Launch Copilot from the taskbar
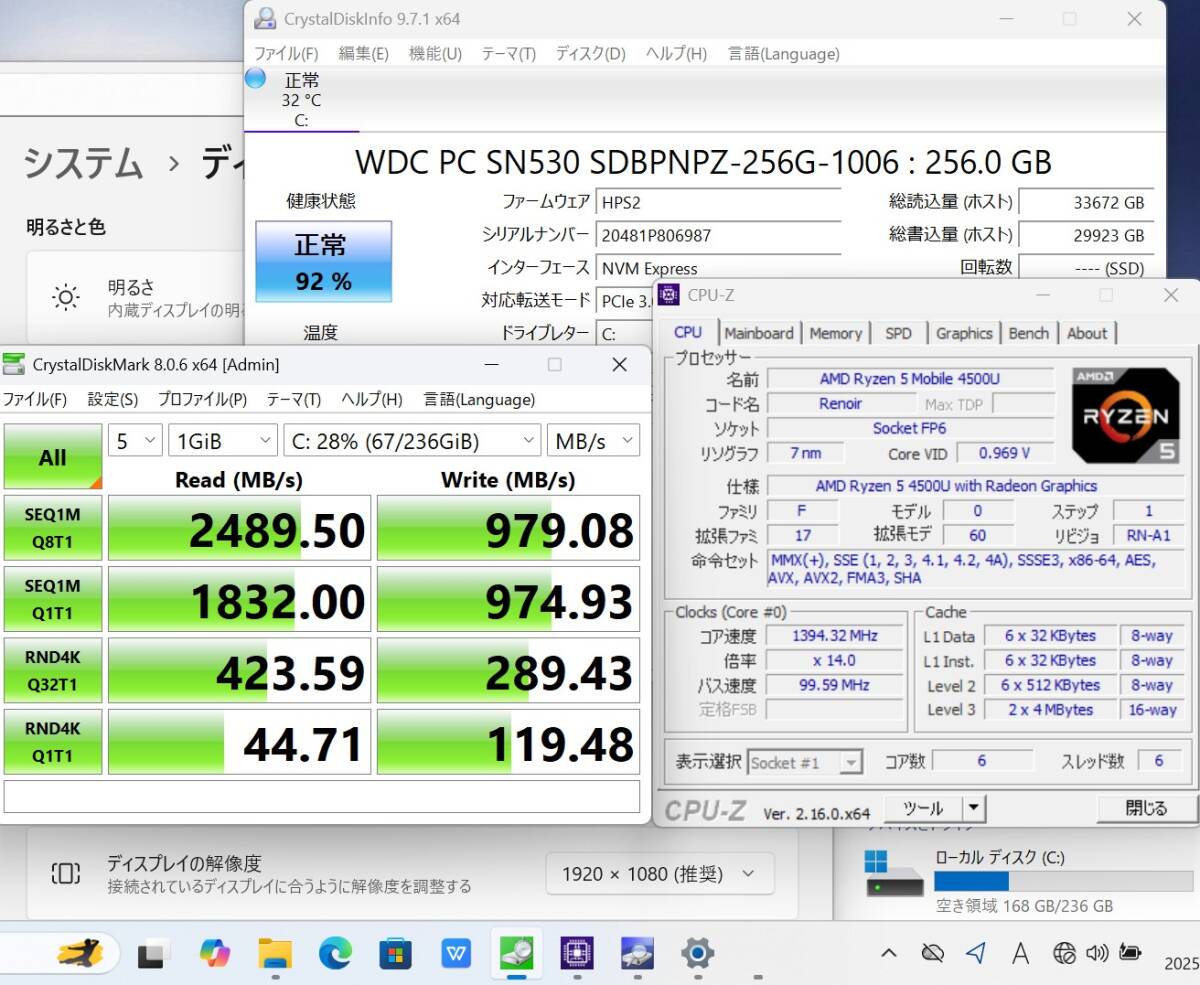This screenshot has width=1200, height=985. point(214,953)
